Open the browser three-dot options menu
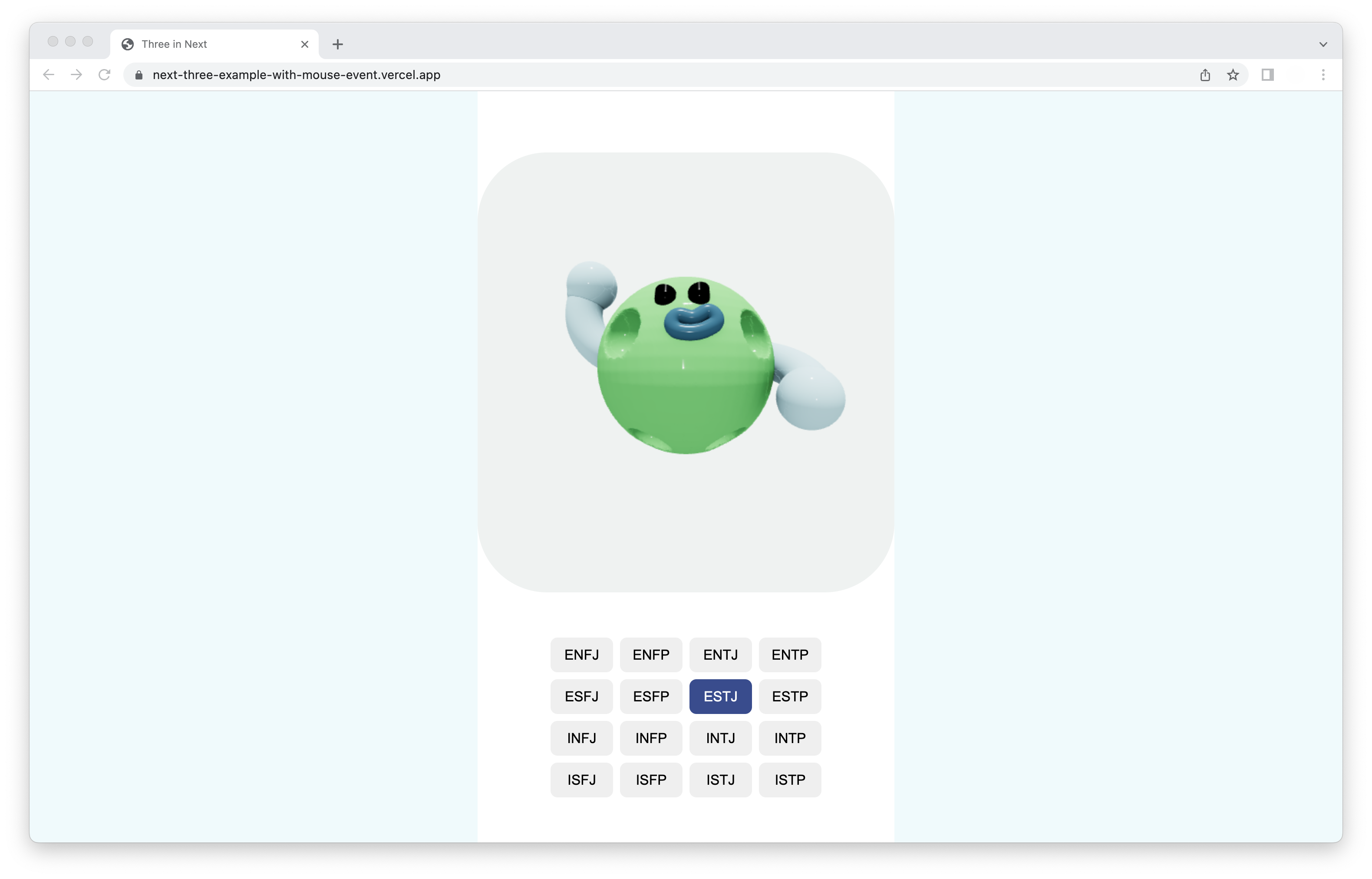This screenshot has height=879, width=1372. pos(1323,74)
